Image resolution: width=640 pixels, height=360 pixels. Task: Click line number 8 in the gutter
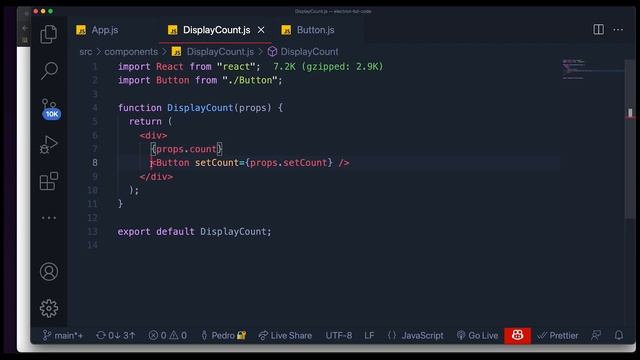tap(95, 162)
